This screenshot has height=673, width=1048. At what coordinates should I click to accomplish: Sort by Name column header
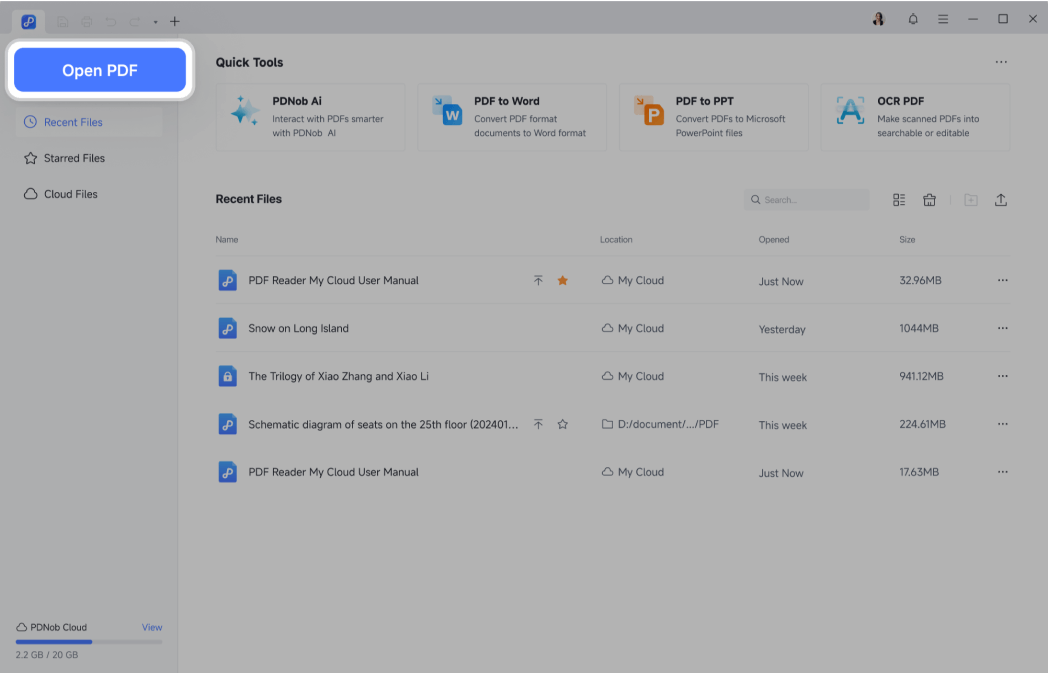[227, 239]
